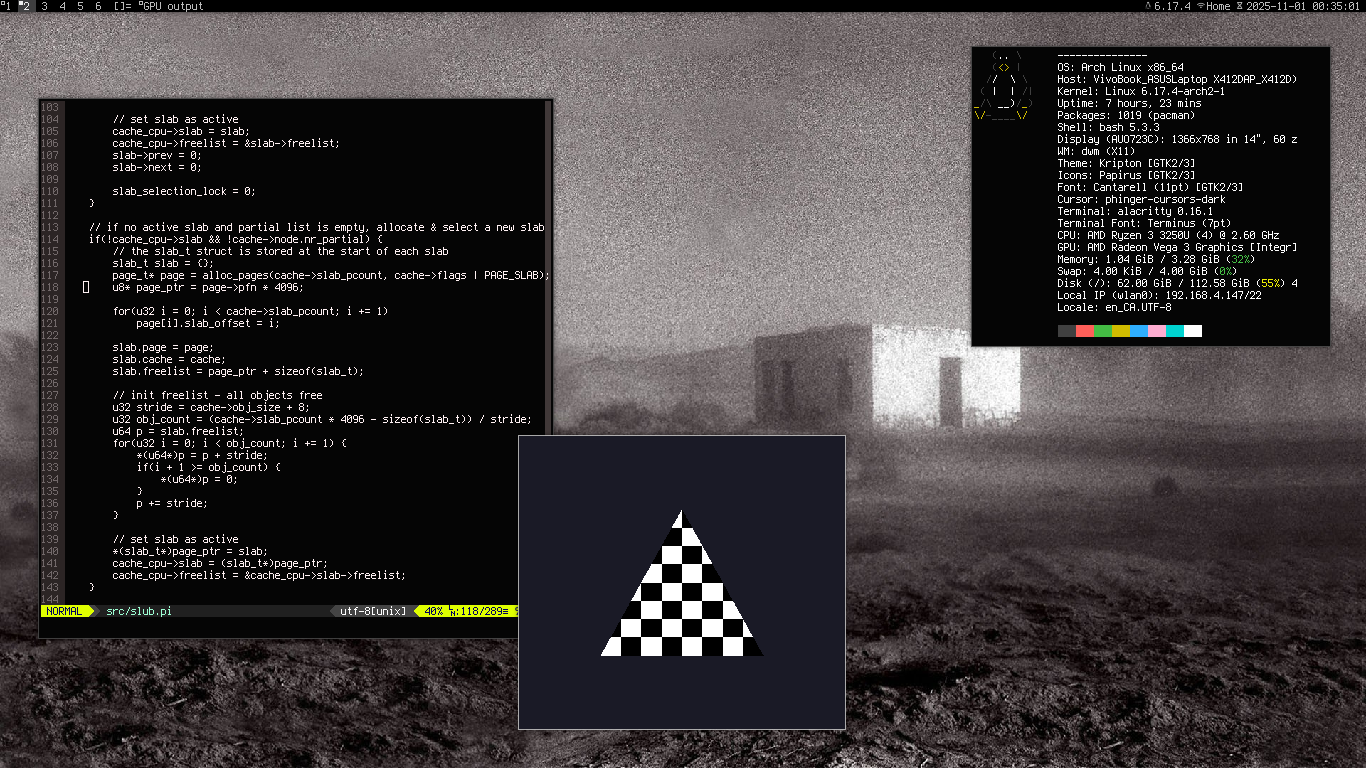Click the hourglass icon before the date
The image size is (1366, 768).
pyautogui.click(x=1239, y=6)
